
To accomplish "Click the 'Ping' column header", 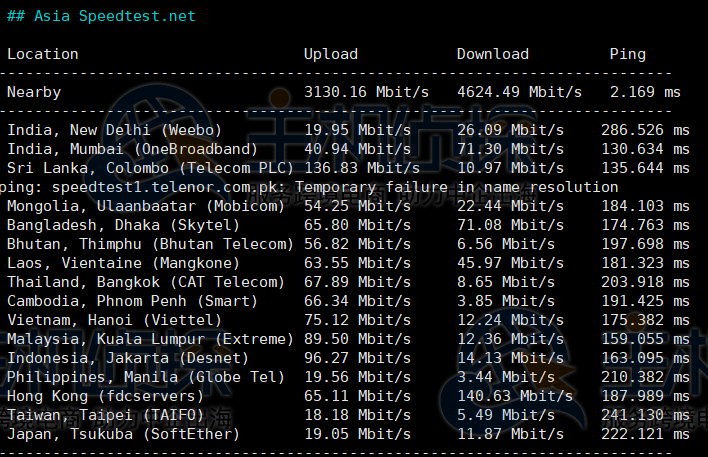I will point(627,54).
